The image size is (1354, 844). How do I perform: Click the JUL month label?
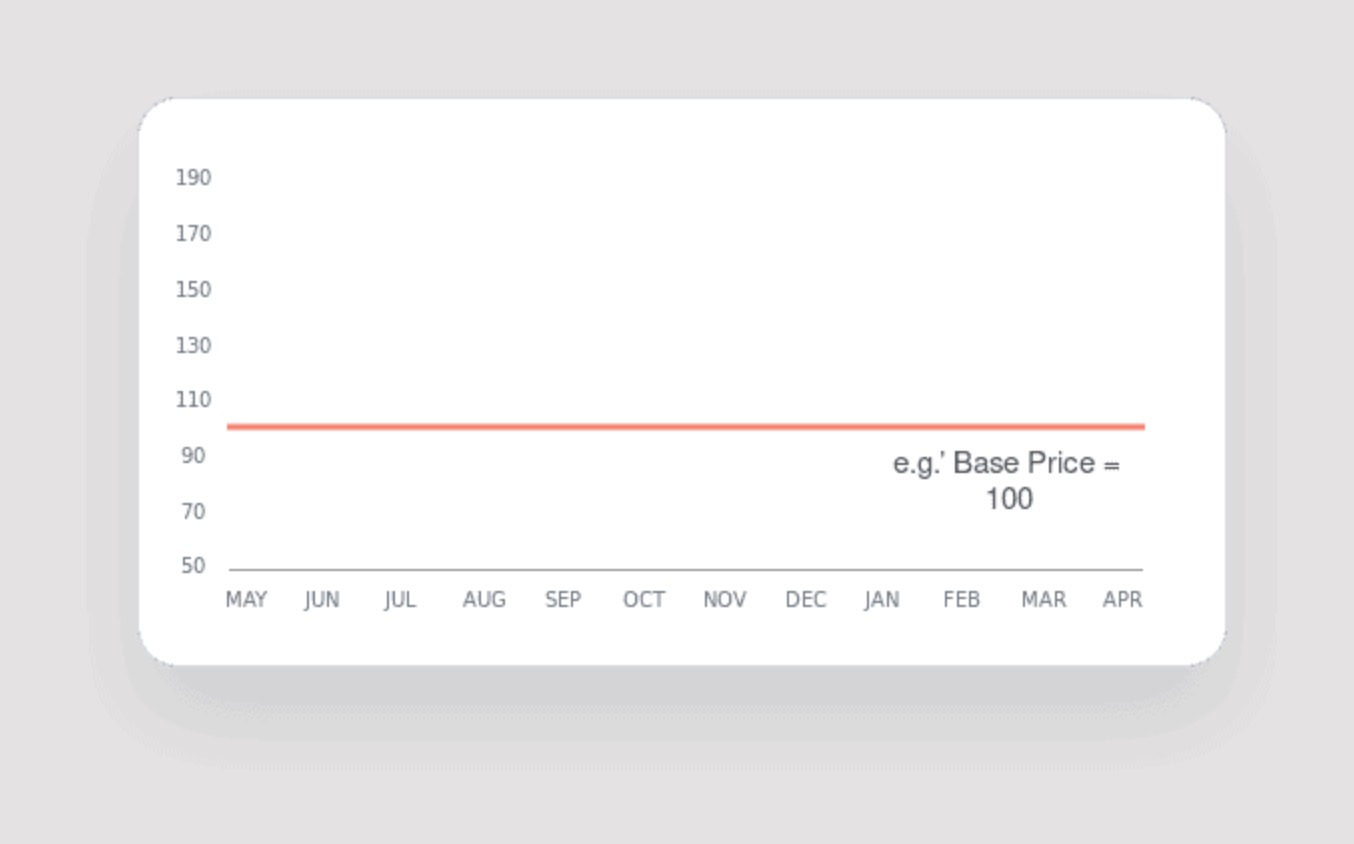pyautogui.click(x=400, y=599)
